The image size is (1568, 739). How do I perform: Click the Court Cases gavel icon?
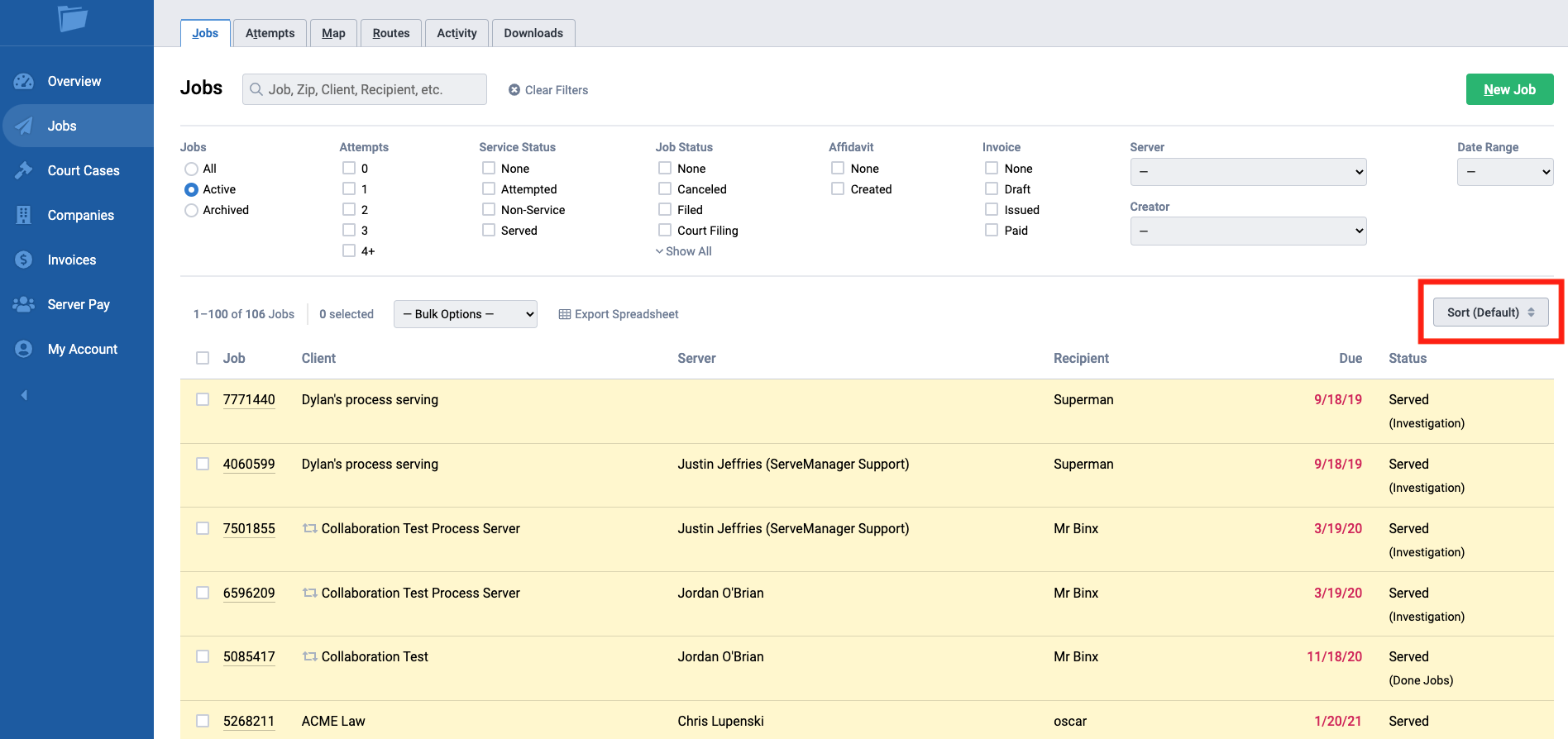(x=24, y=170)
